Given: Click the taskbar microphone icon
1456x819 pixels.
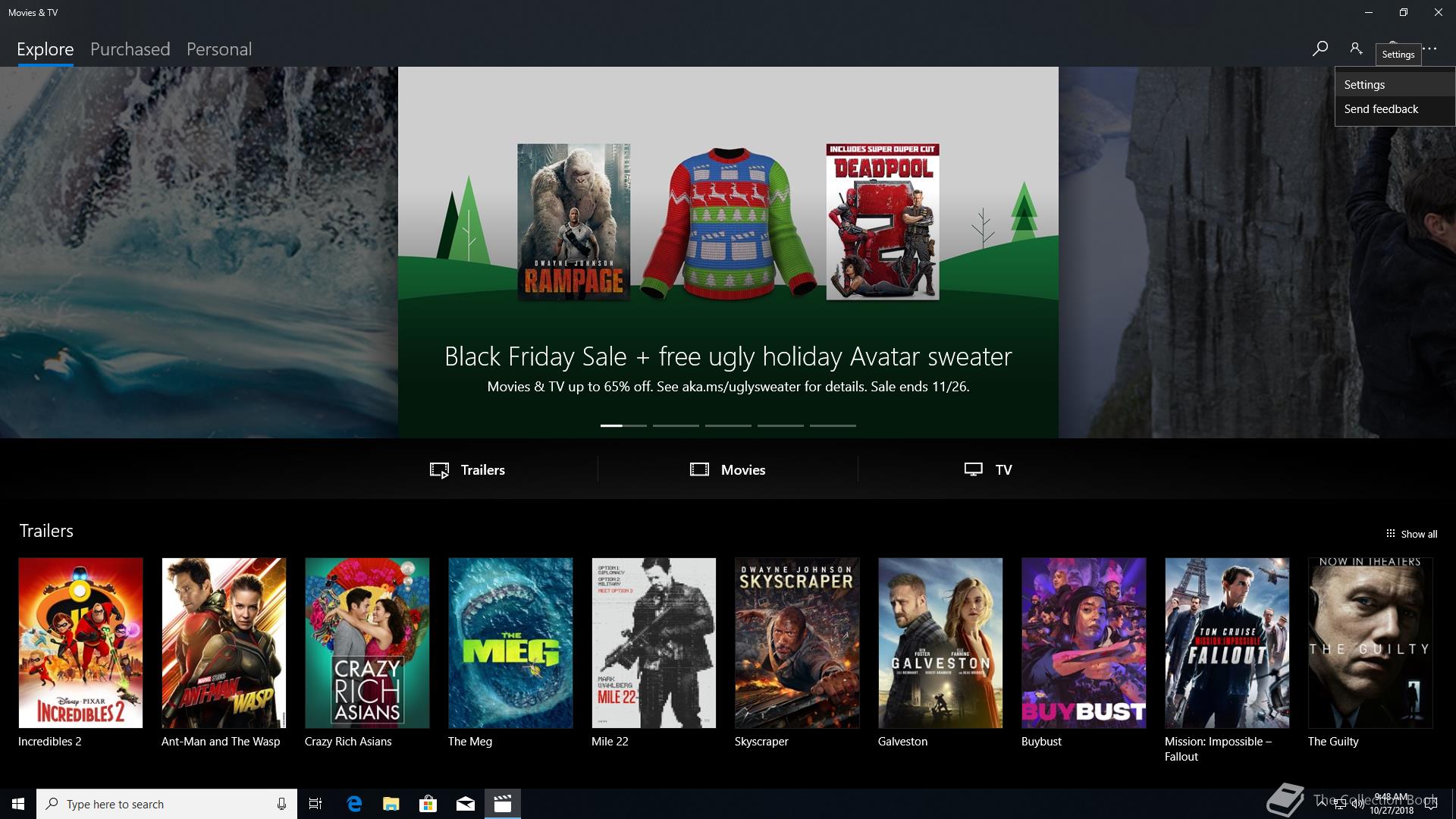Looking at the screenshot, I should (281, 804).
